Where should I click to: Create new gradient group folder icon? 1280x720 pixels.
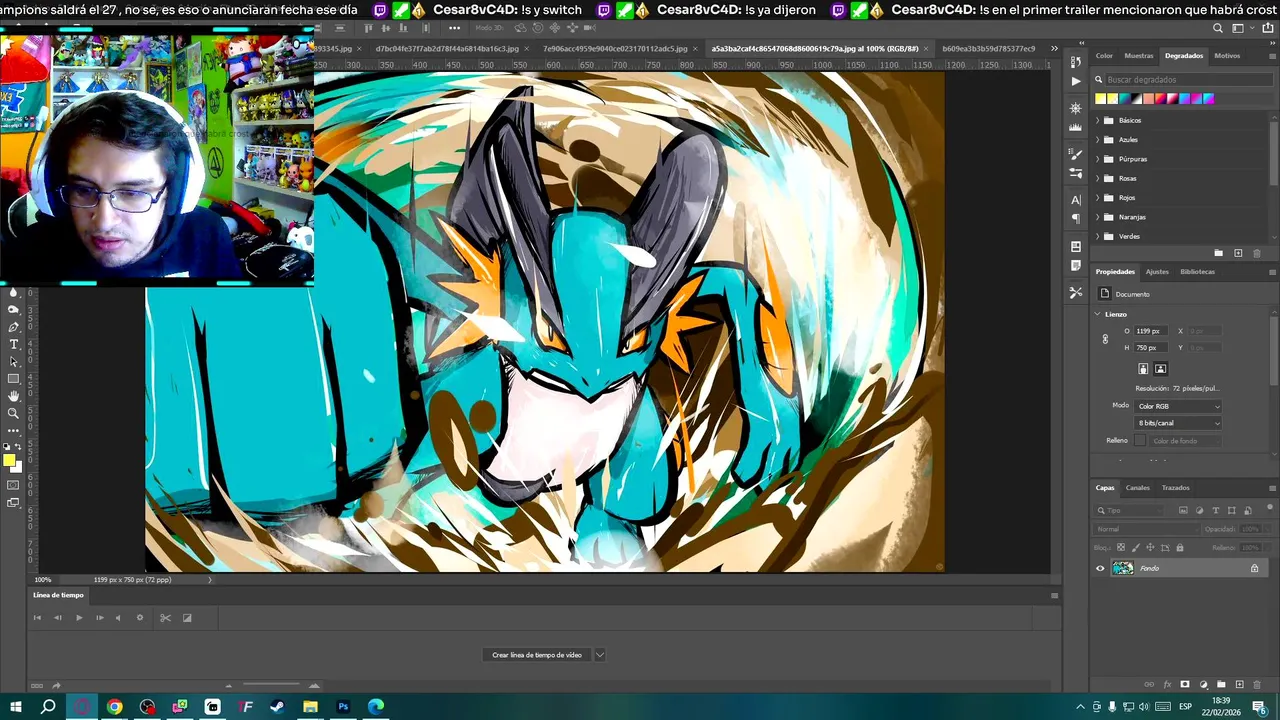[1218, 253]
